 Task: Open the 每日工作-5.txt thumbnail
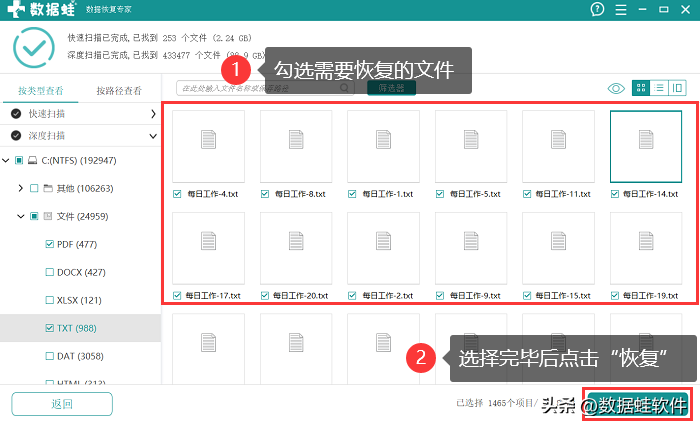471,147
